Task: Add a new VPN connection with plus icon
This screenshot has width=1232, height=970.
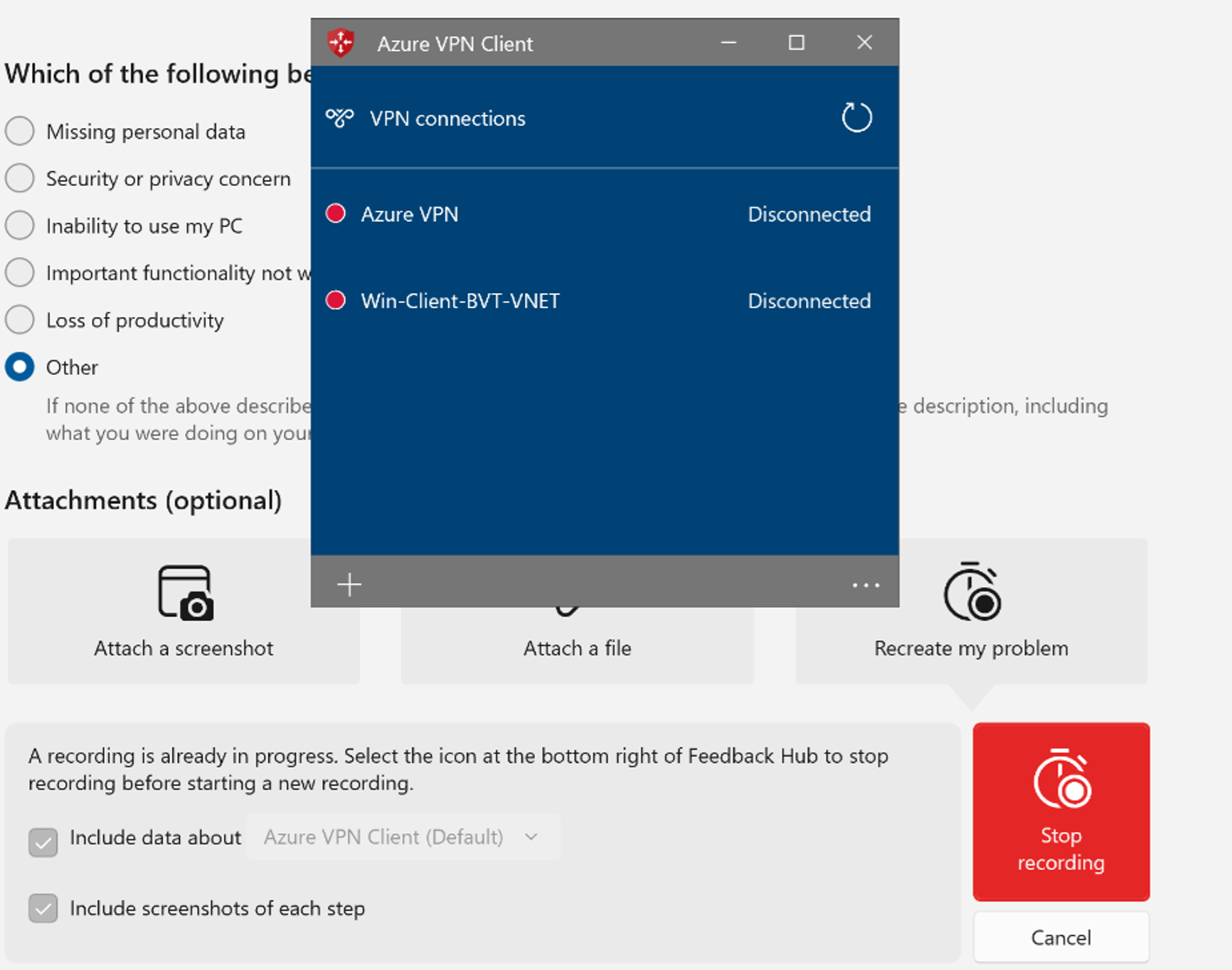Action: point(349,585)
